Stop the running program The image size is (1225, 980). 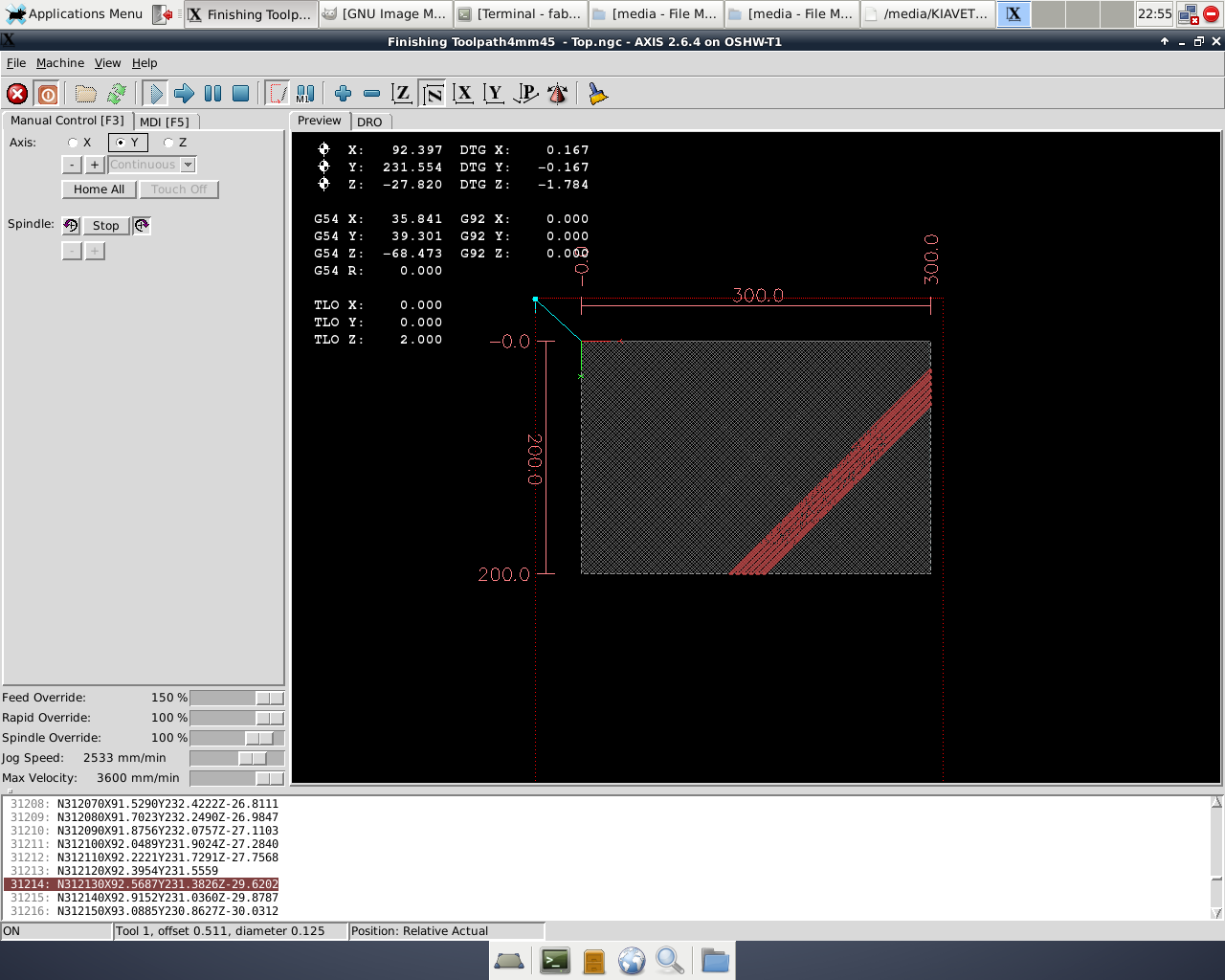[x=241, y=93]
